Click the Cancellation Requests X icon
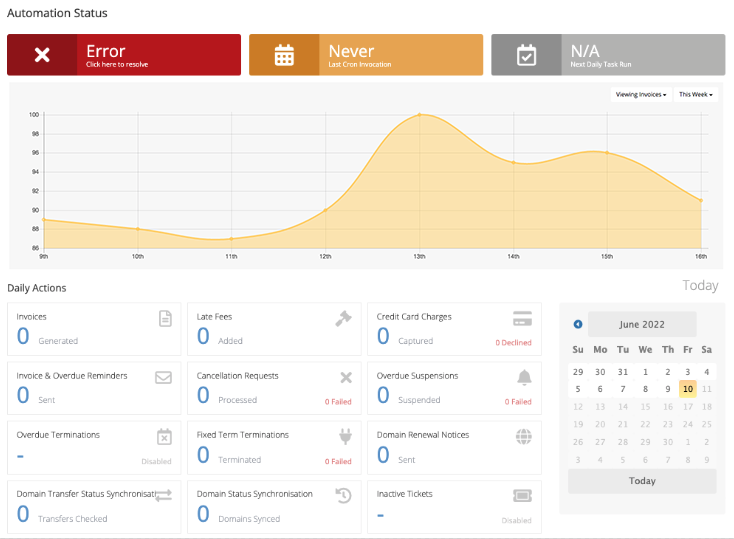The height and width of the screenshot is (539, 734). tap(346, 377)
